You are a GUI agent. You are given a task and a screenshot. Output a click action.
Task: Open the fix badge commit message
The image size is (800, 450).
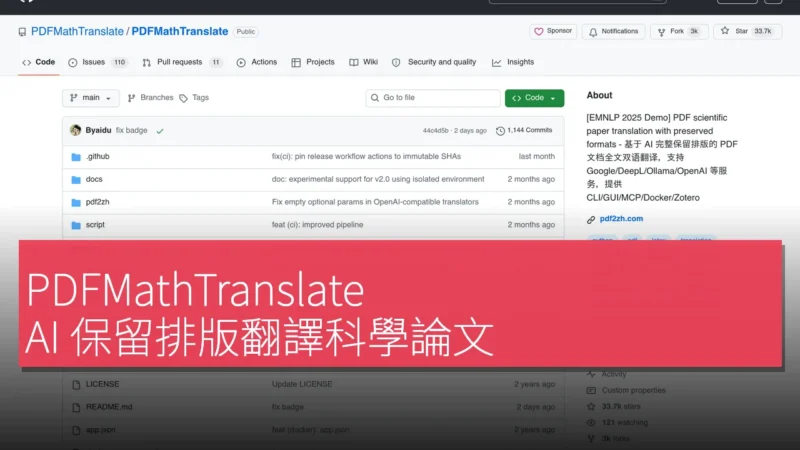pyautogui.click(x=132, y=130)
